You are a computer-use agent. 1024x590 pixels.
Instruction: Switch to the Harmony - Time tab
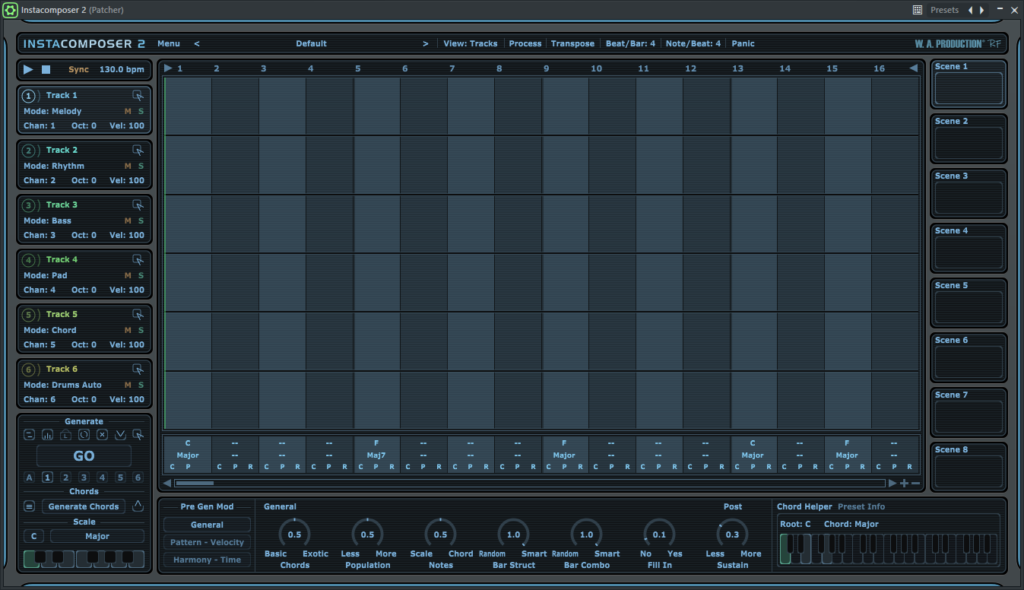(207, 560)
